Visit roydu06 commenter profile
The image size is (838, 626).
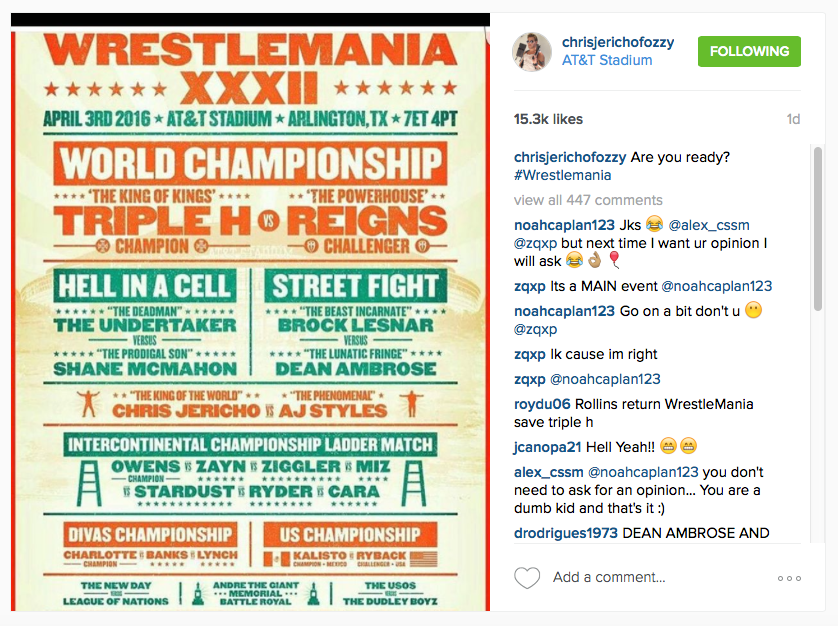point(542,404)
